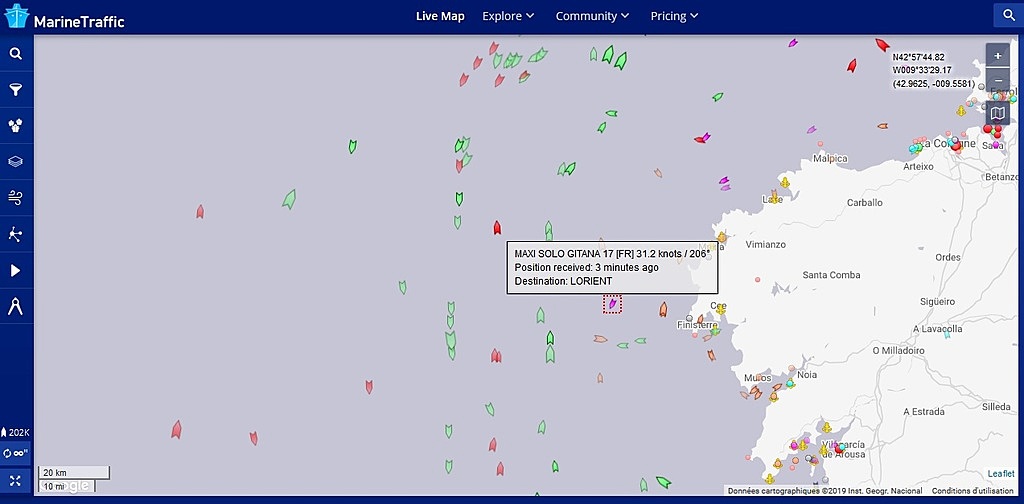Open the Leaflet attribution link

(x=1000, y=473)
